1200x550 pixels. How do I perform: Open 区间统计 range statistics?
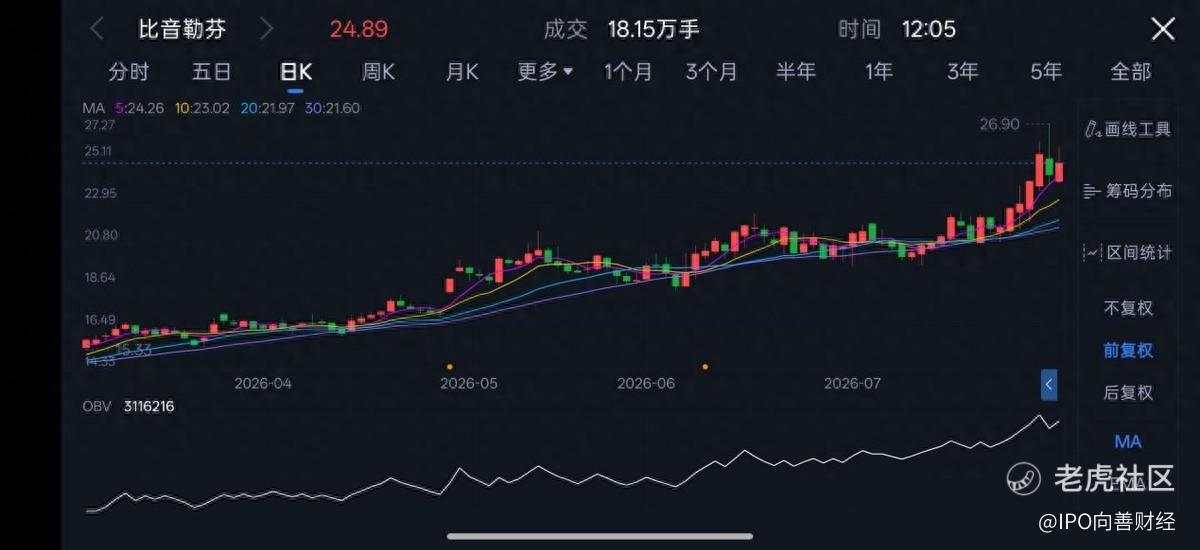[x=1128, y=252]
